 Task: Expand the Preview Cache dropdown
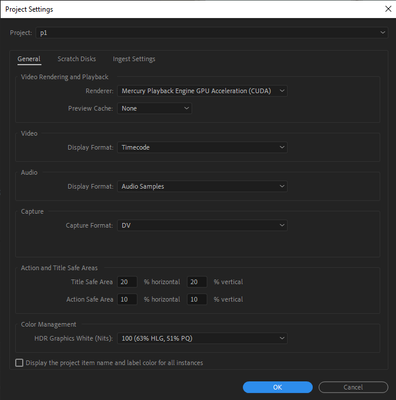(155, 108)
